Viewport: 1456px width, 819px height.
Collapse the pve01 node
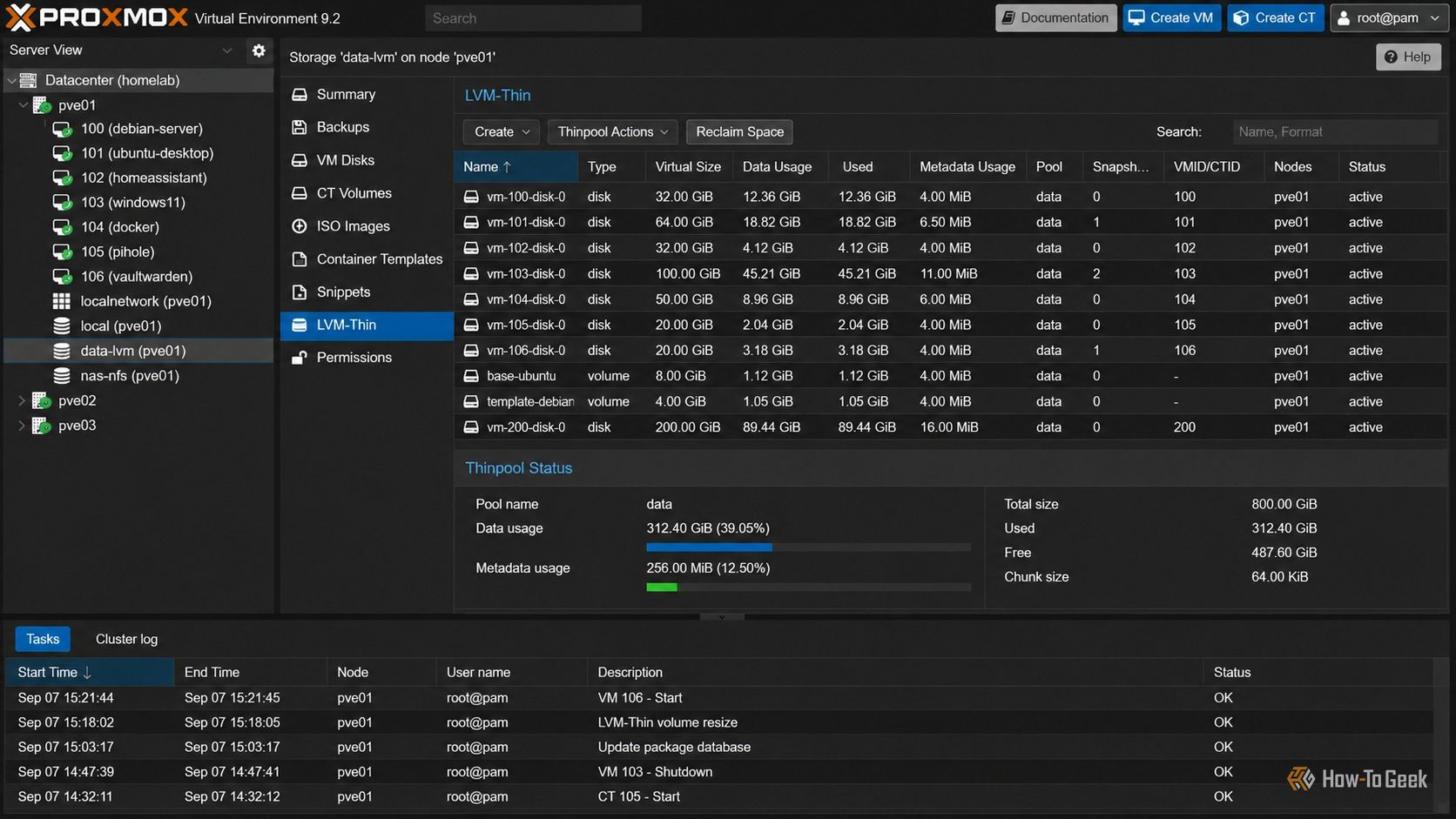coord(23,105)
